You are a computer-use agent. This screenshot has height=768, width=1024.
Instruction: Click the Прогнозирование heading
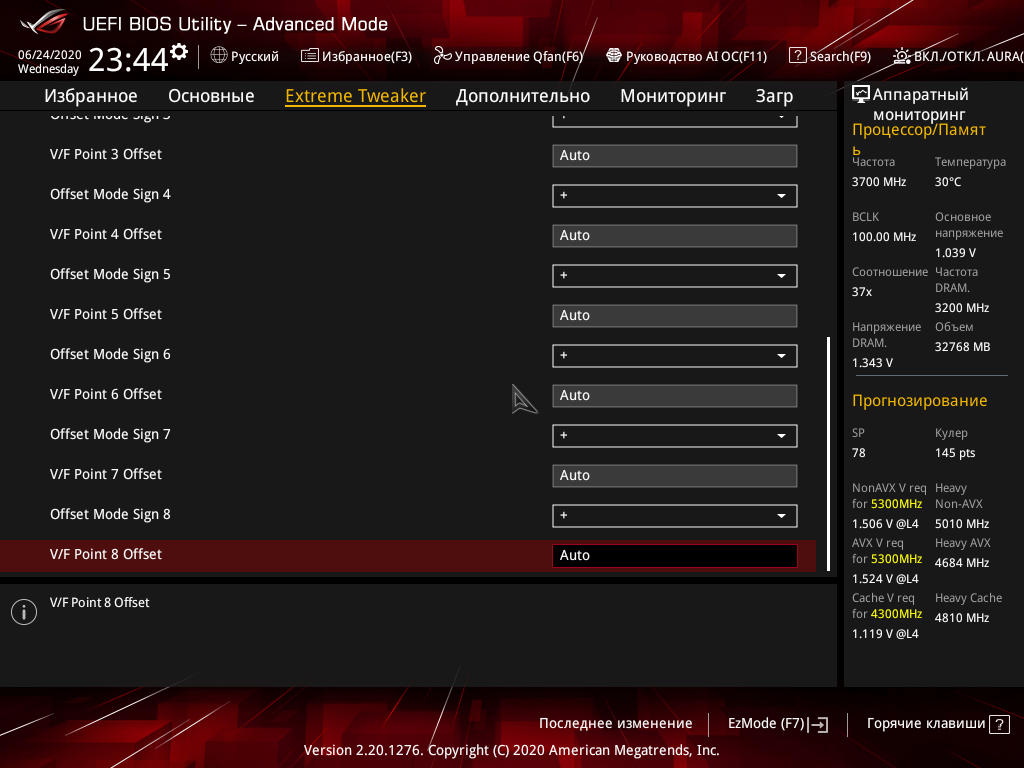[920, 401]
